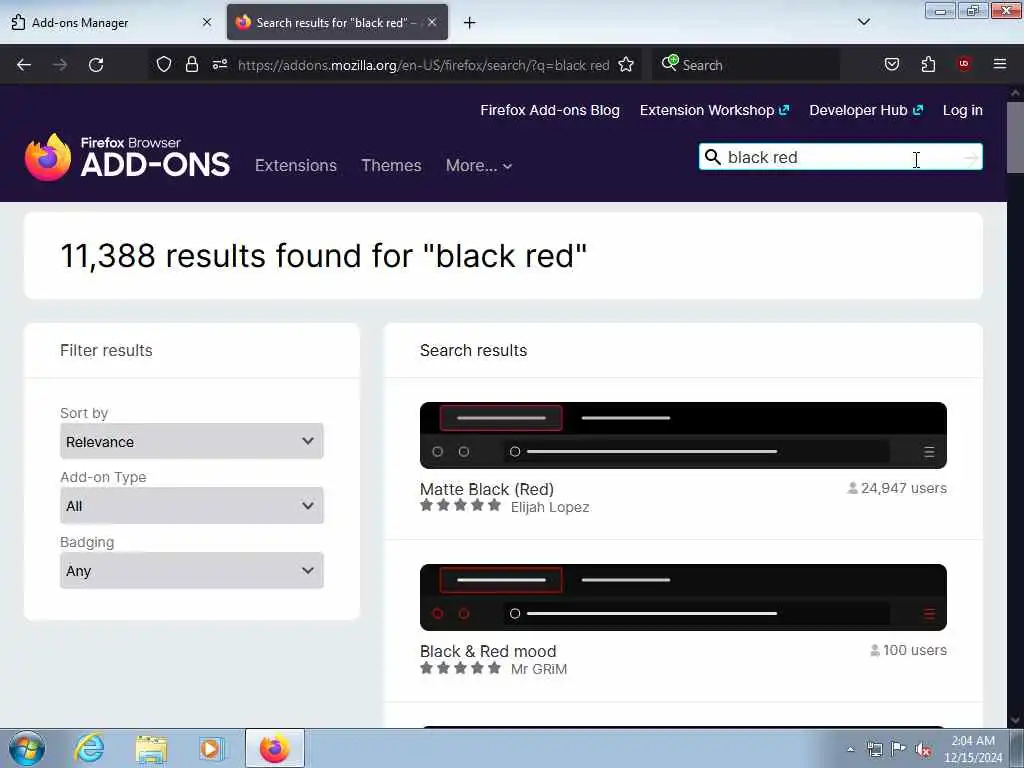Click the uBlock Origin toolbar icon
The image size is (1024, 768).
[x=964, y=64]
